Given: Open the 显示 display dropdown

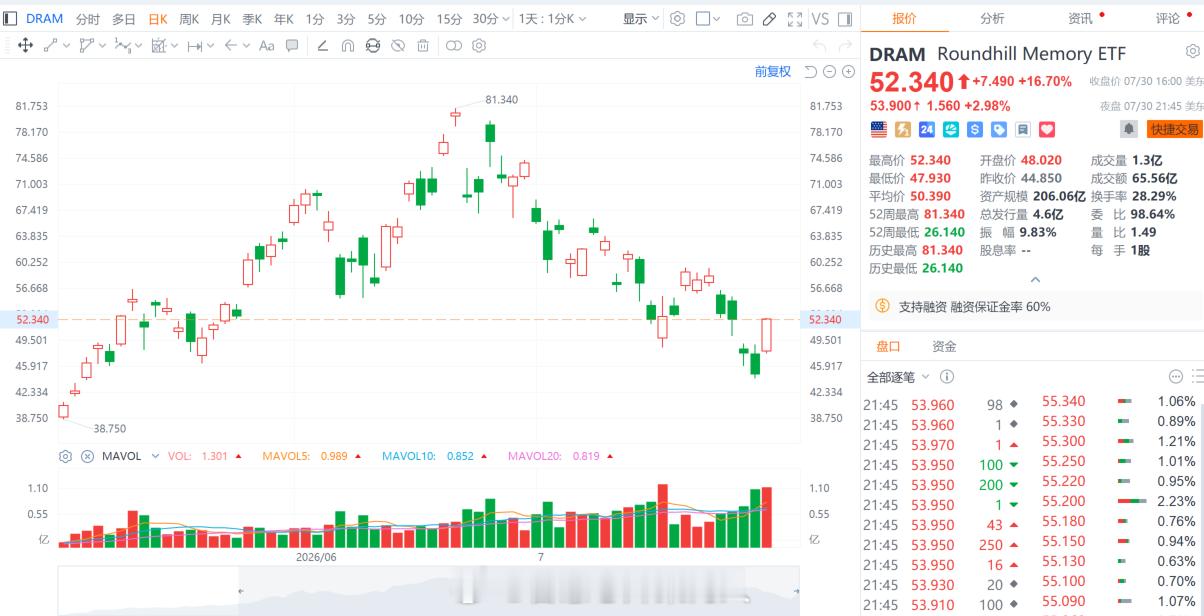Looking at the screenshot, I should (641, 19).
